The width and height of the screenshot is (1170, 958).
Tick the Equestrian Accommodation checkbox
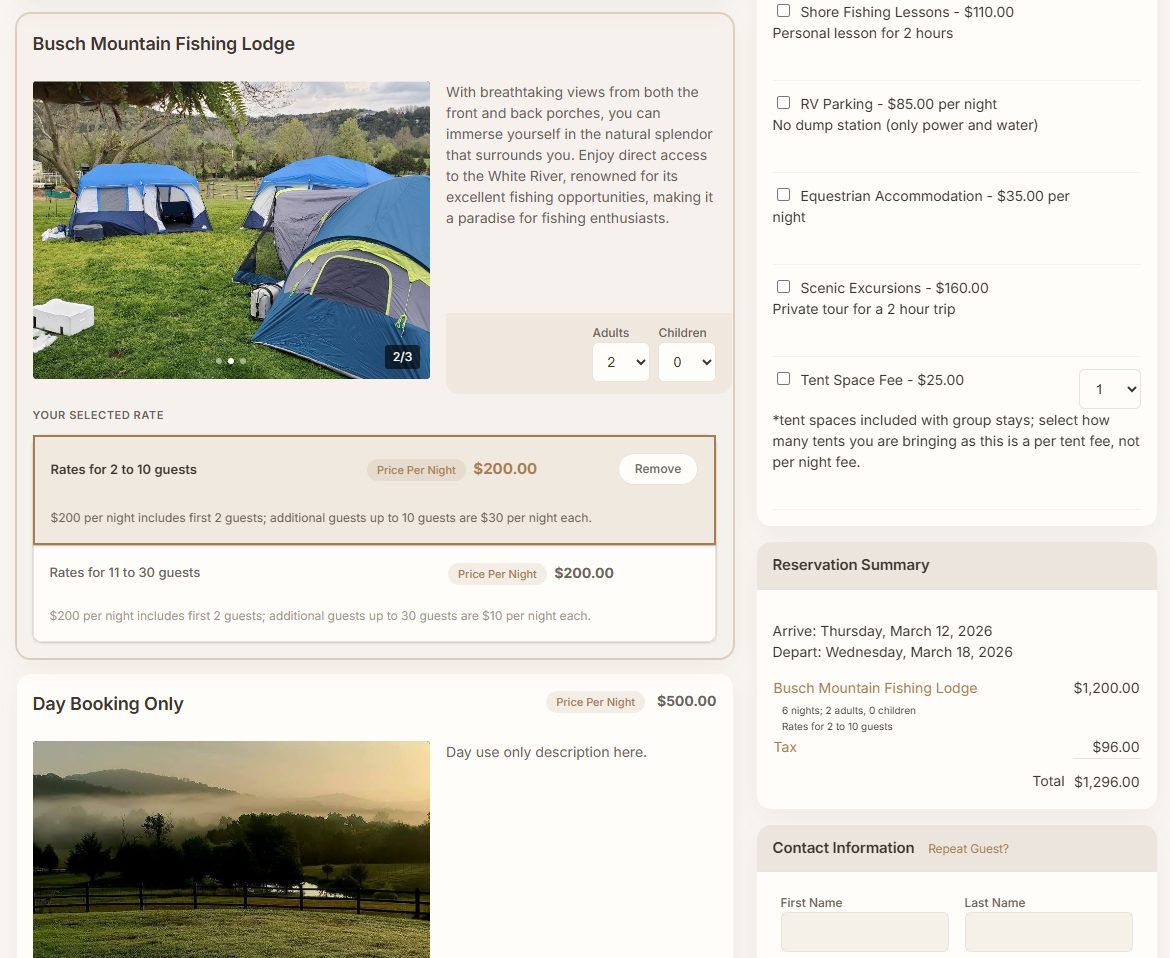pos(783,194)
